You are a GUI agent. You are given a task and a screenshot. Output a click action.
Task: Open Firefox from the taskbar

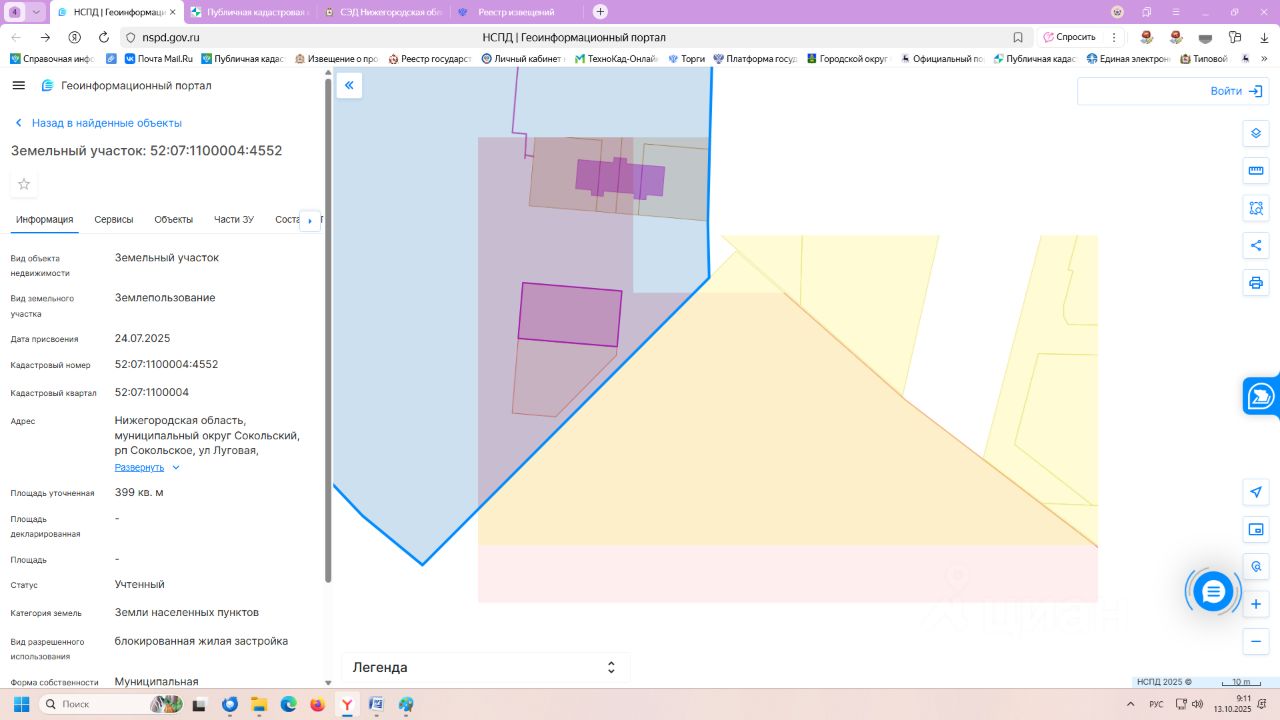[x=318, y=704]
